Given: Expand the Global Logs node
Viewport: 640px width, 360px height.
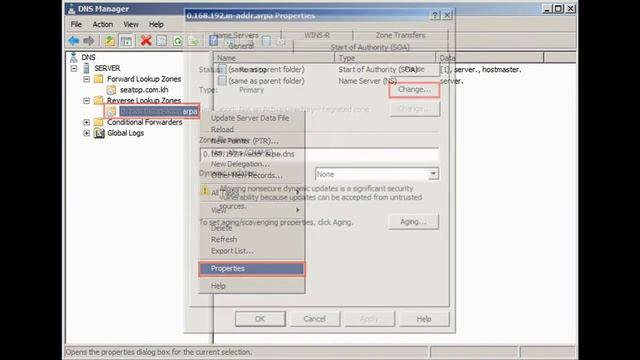Looking at the screenshot, I should coord(87,133).
